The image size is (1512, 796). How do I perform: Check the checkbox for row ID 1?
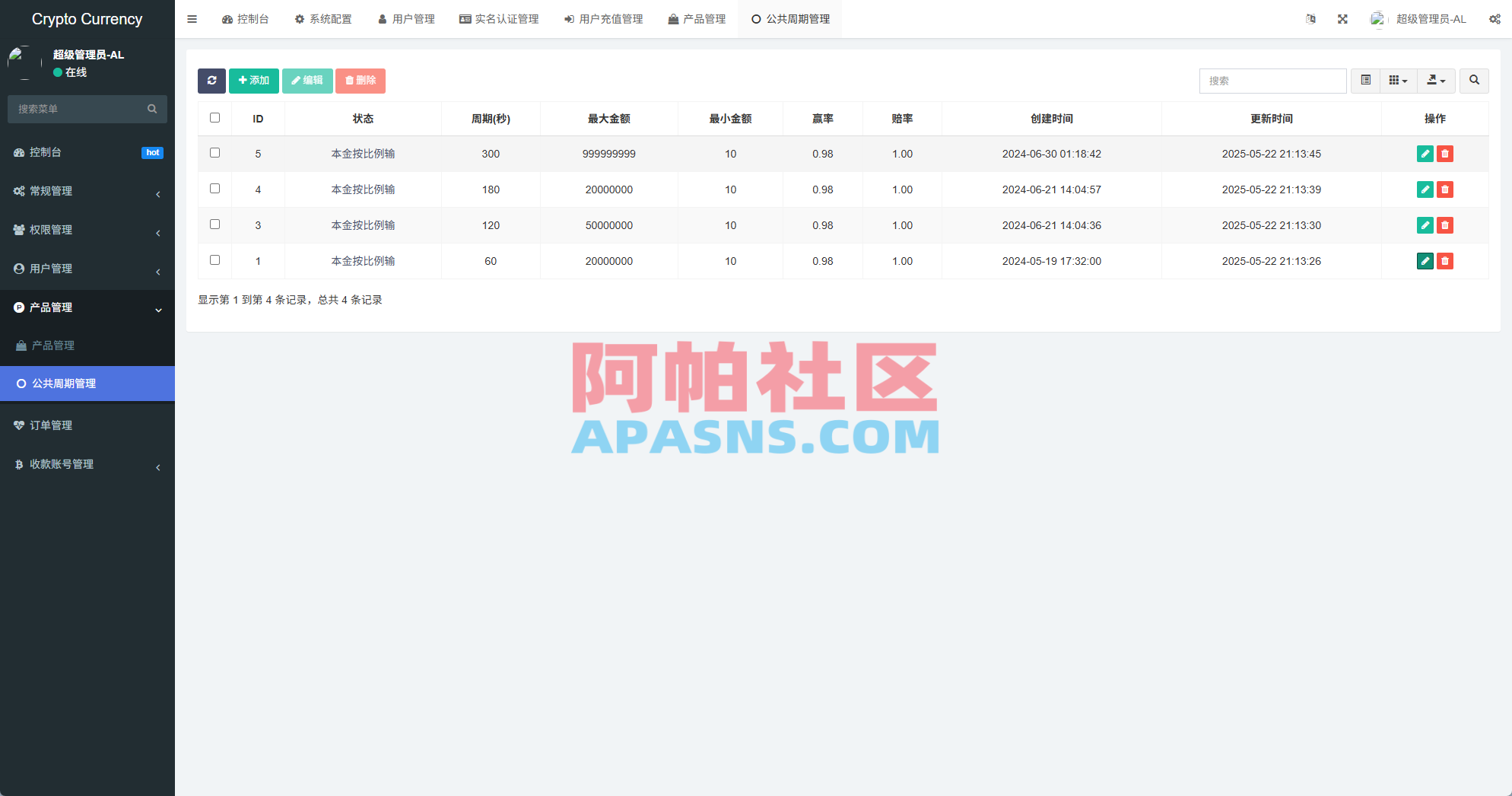click(214, 260)
